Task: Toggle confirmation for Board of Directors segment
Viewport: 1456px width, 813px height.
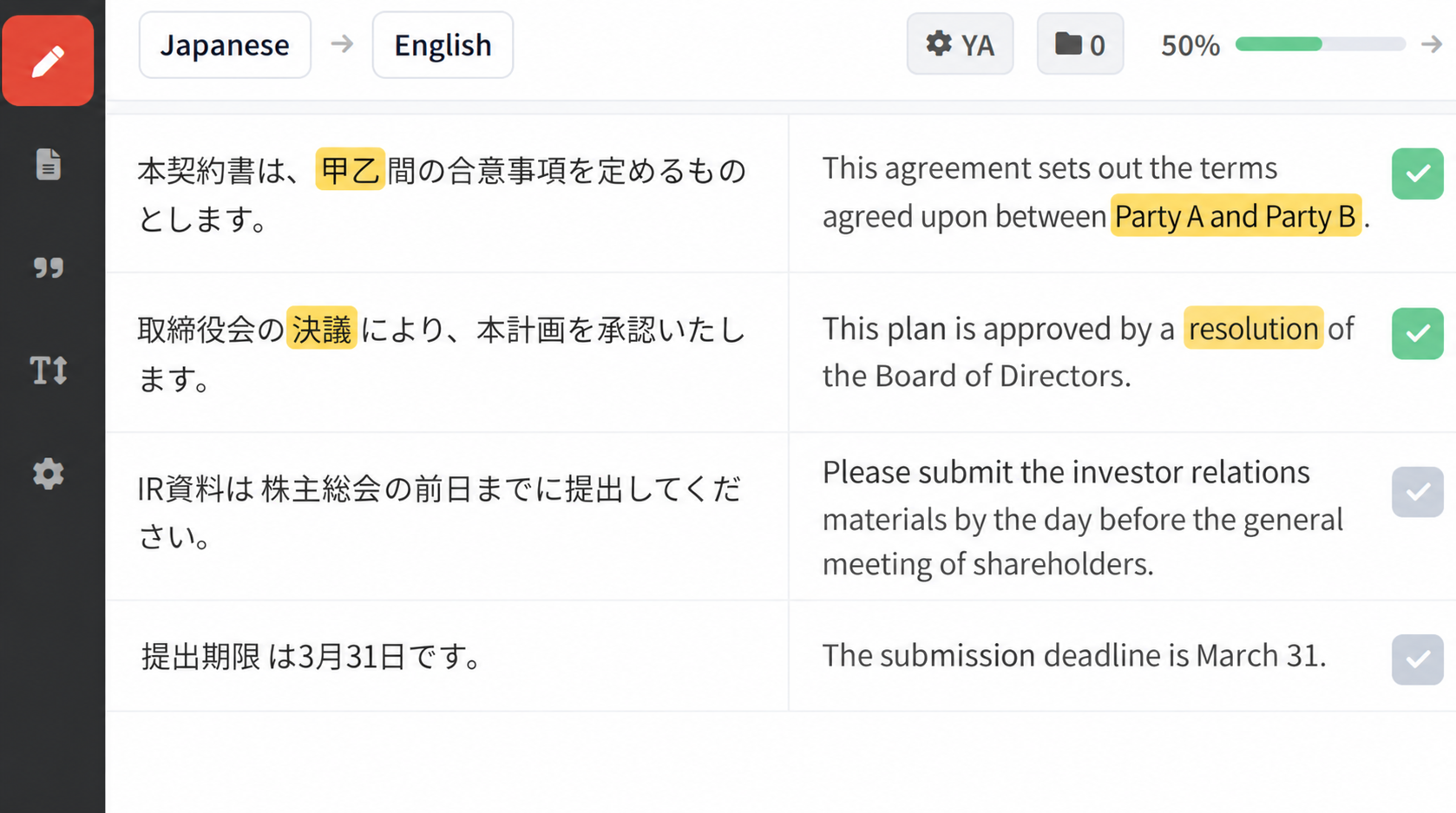Action: click(x=1418, y=333)
